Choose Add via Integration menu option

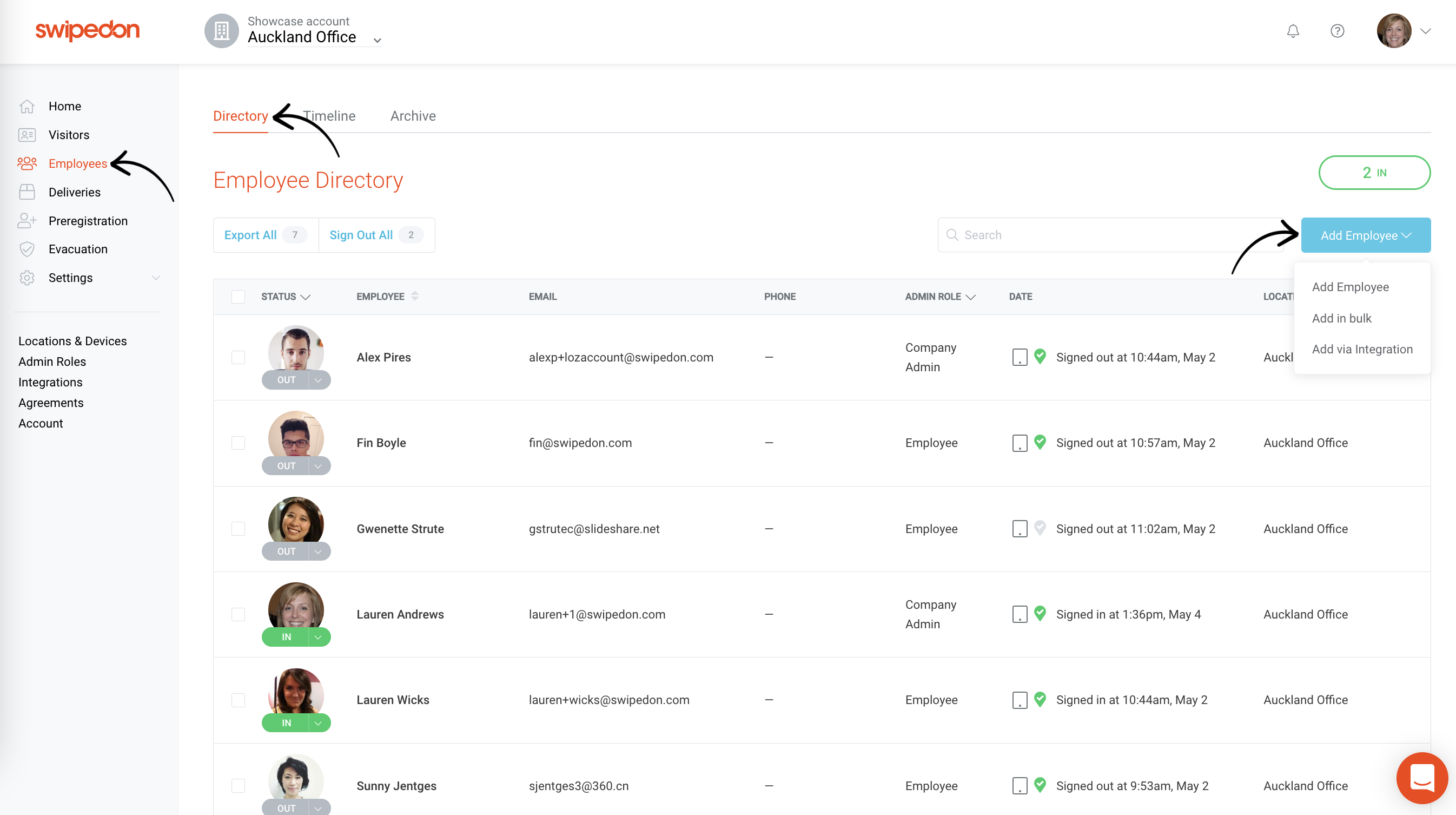point(1362,350)
